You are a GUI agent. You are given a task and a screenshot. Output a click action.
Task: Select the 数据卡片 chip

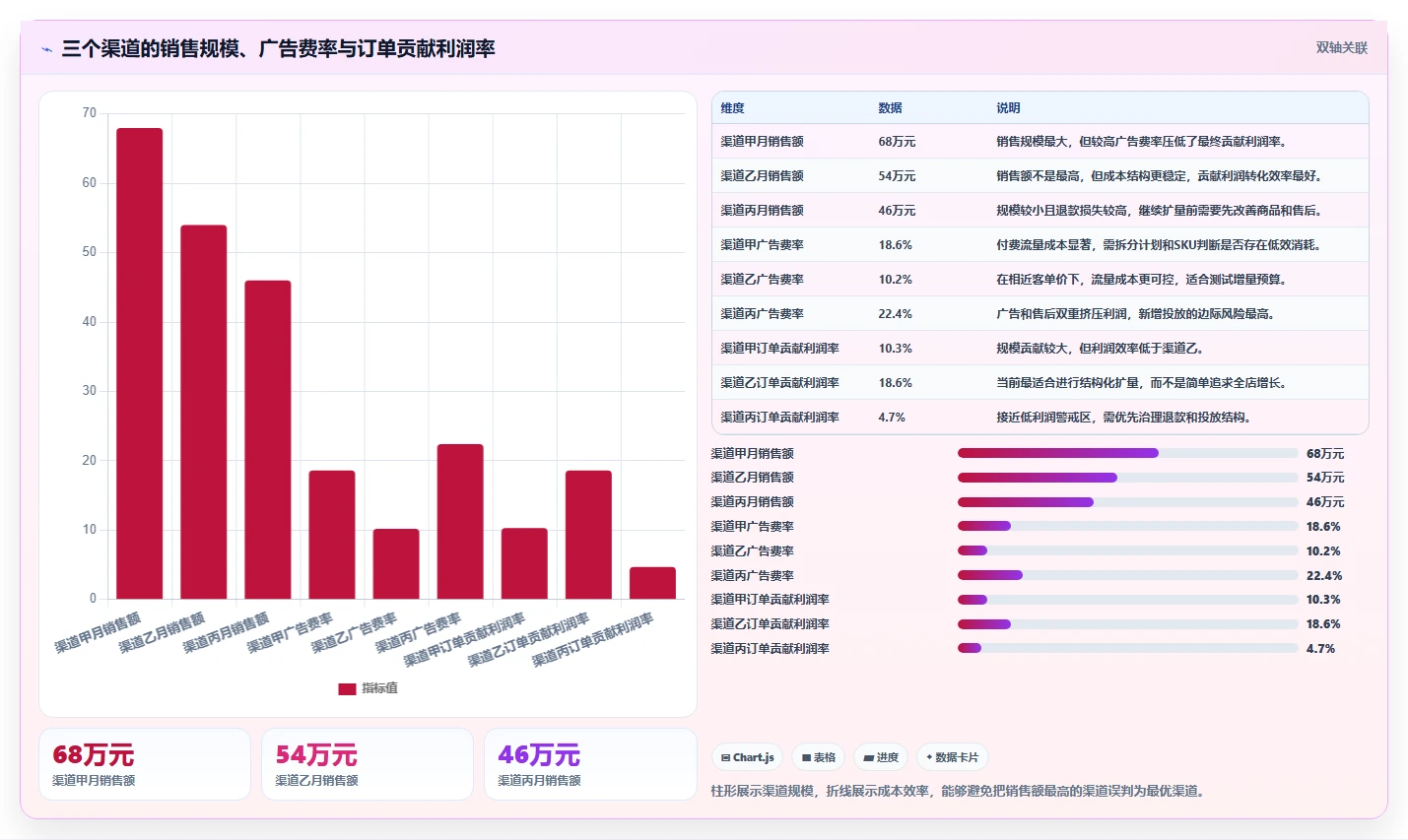pyautogui.click(x=952, y=757)
